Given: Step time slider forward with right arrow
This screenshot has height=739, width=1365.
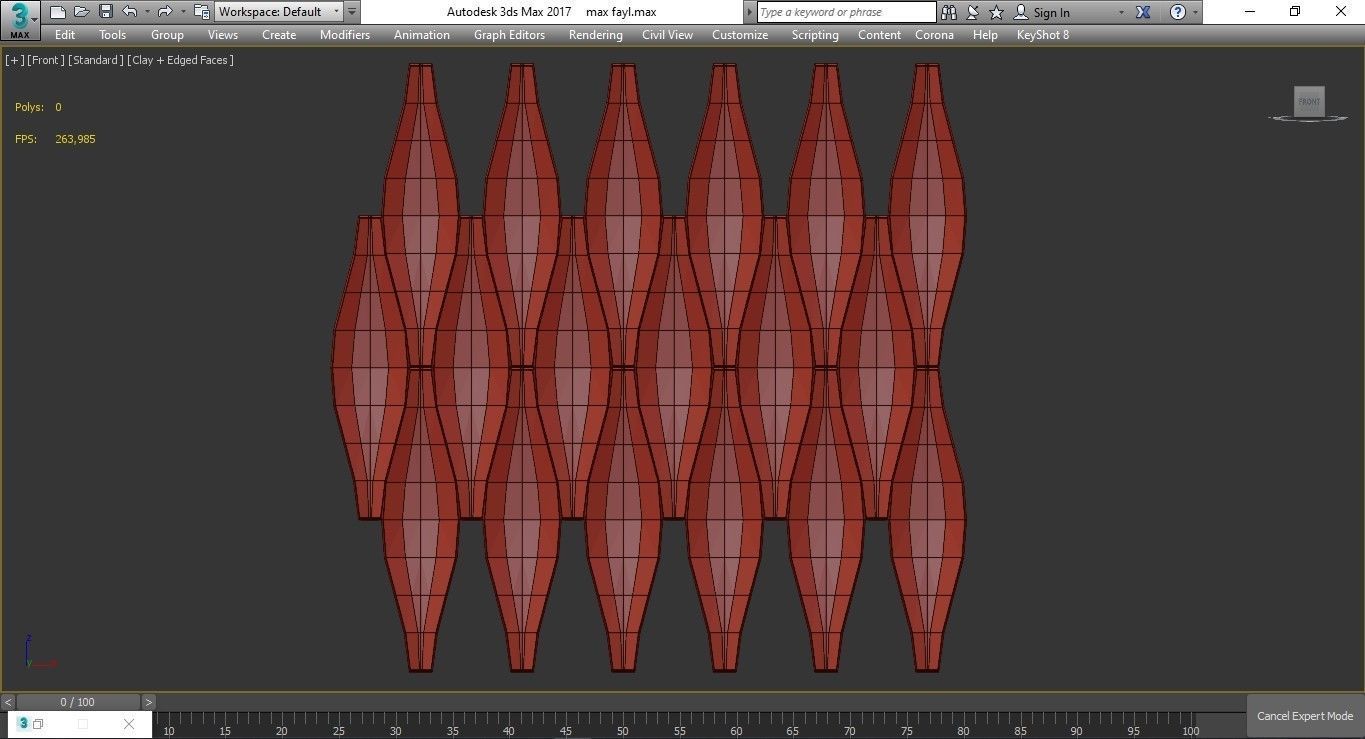Looking at the screenshot, I should coord(149,702).
